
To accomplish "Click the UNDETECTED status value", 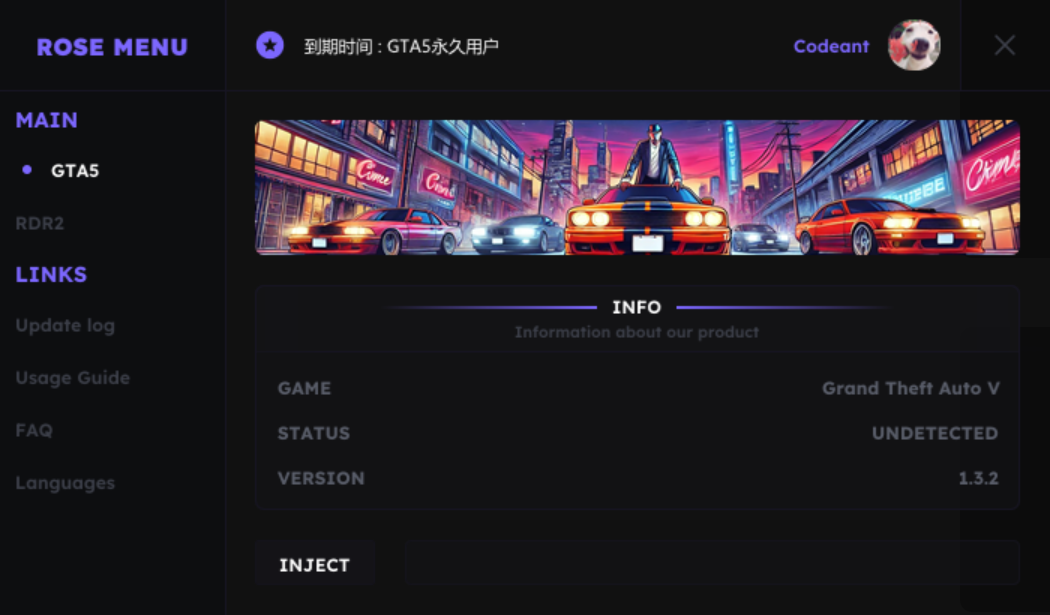I will [935, 433].
